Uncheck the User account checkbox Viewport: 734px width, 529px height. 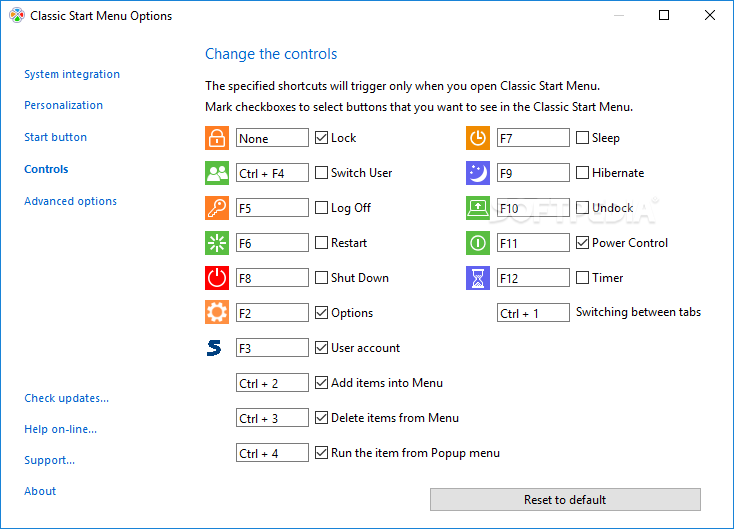(321, 347)
